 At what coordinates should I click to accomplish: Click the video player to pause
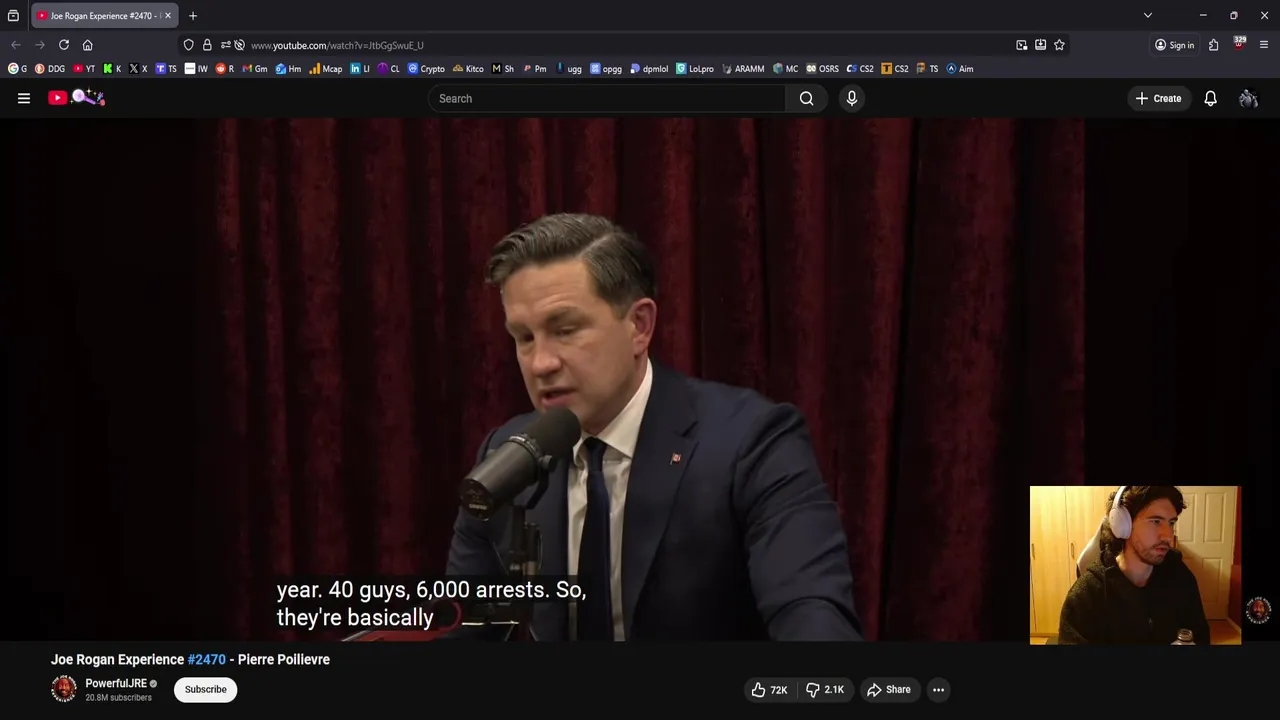point(640,380)
